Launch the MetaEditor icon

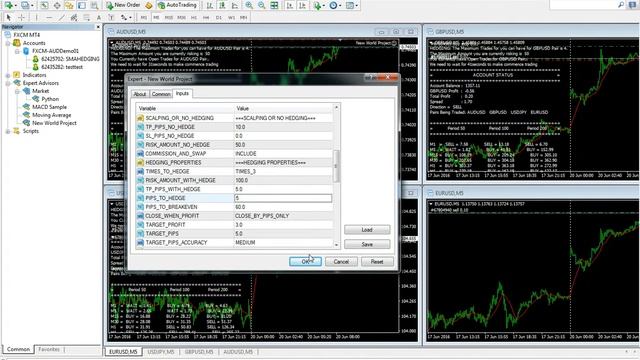click(148, 5)
